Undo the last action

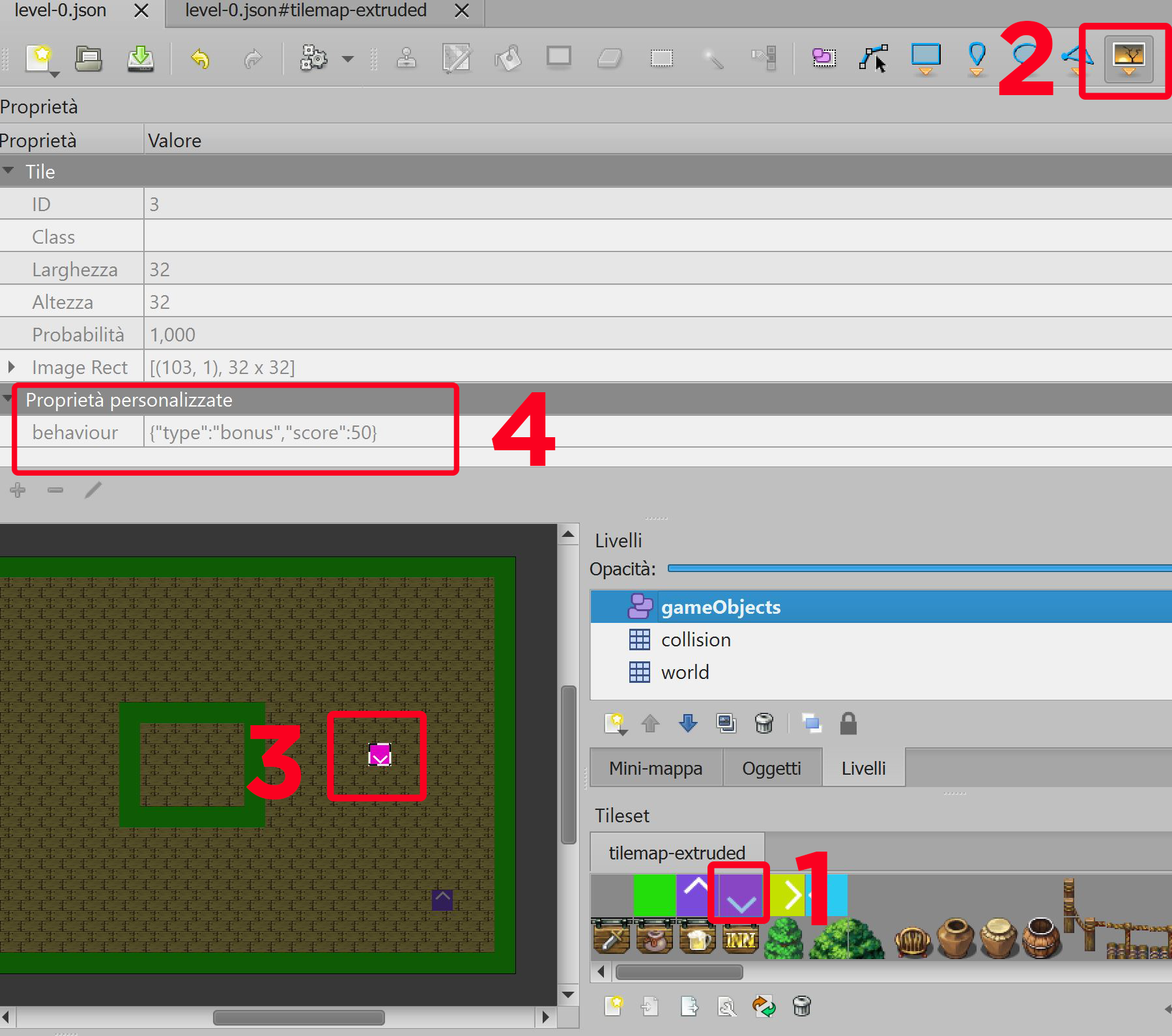200,59
